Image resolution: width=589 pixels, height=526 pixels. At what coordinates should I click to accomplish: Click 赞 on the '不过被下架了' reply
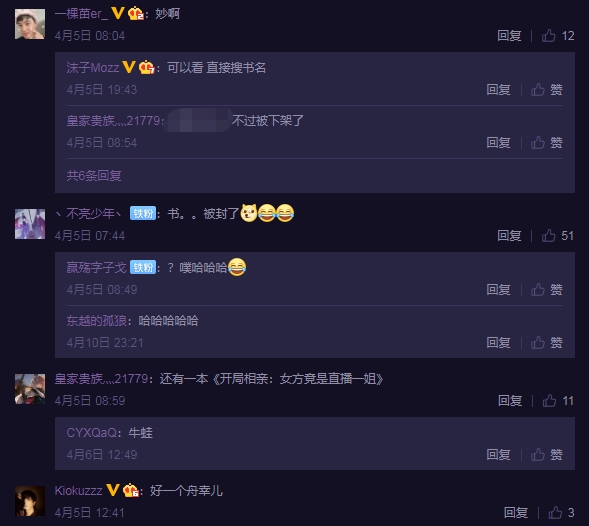coord(547,143)
